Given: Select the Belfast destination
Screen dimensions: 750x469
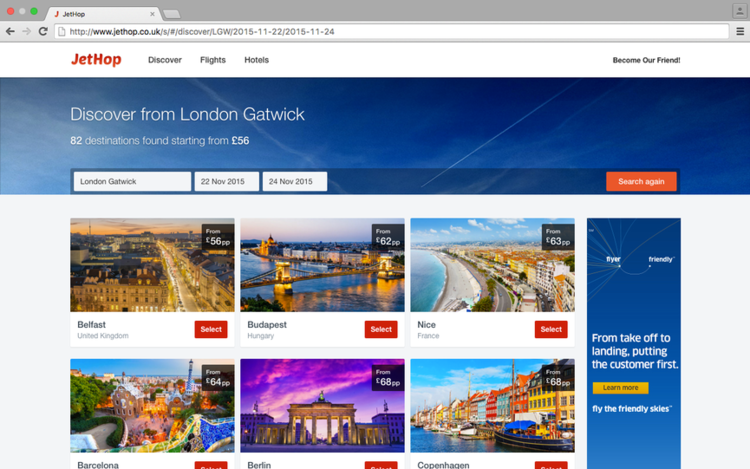Looking at the screenshot, I should [211, 329].
